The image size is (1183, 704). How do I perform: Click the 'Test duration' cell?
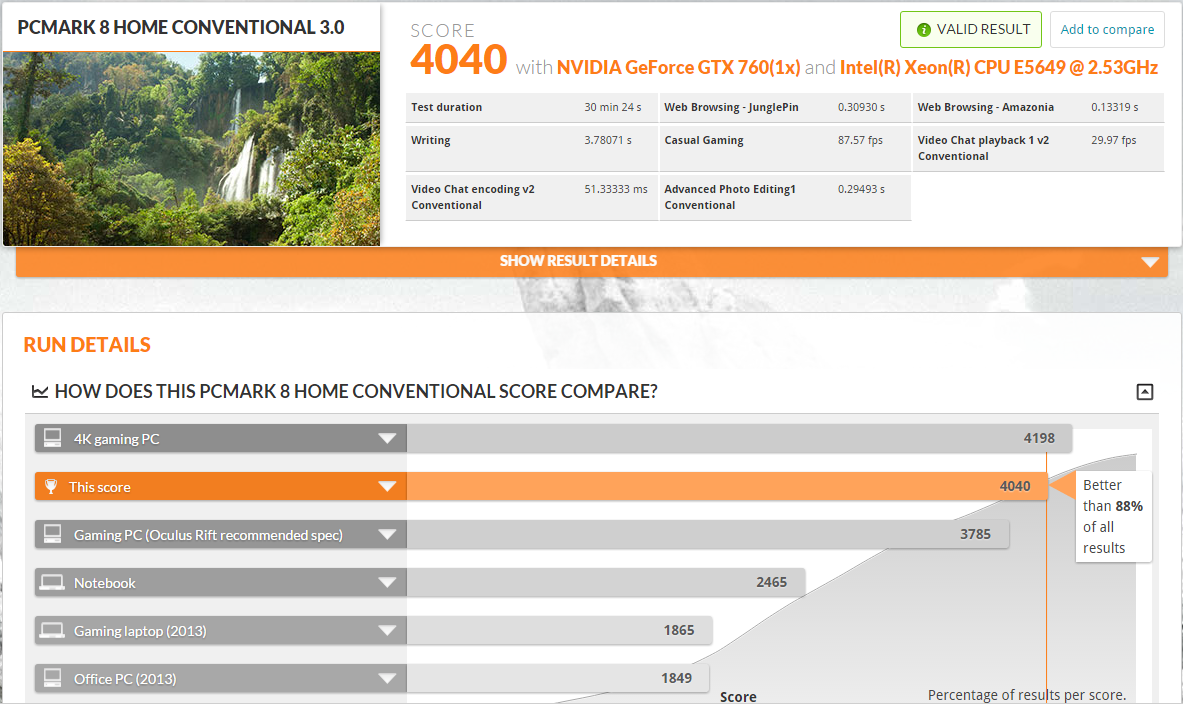tap(447, 107)
